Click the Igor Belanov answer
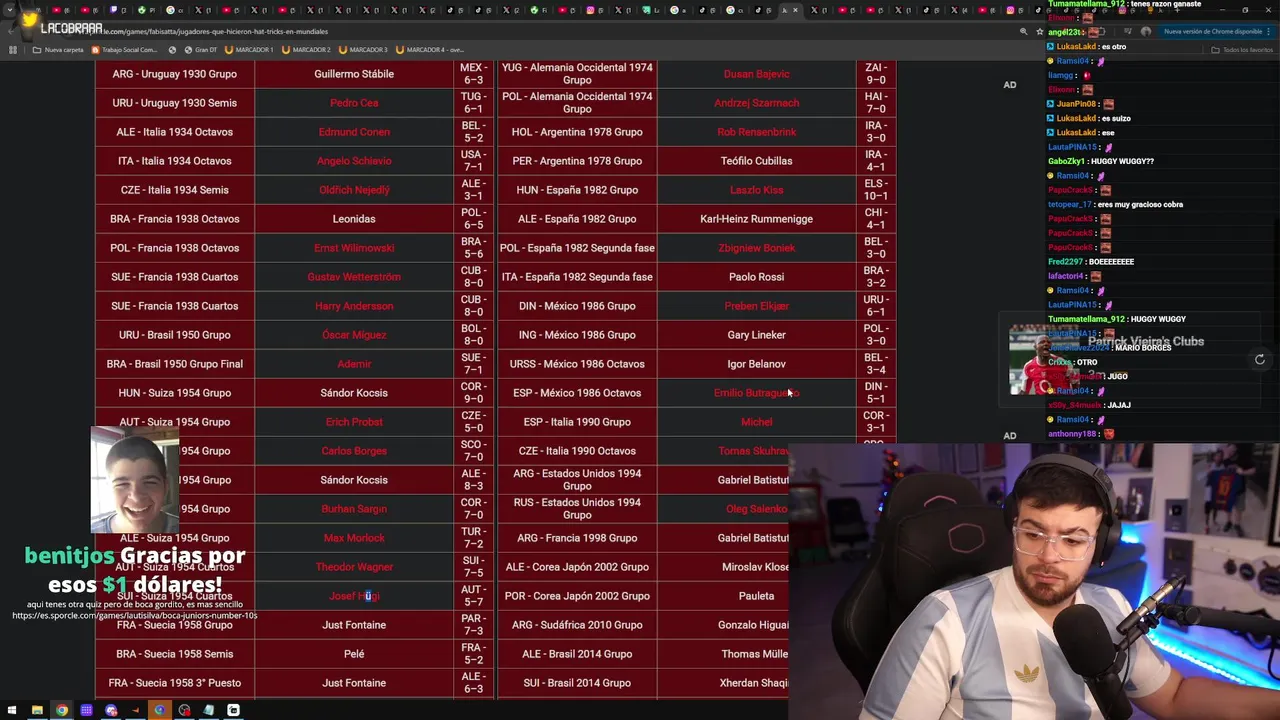Screen dimensions: 1280x720 [756, 364]
